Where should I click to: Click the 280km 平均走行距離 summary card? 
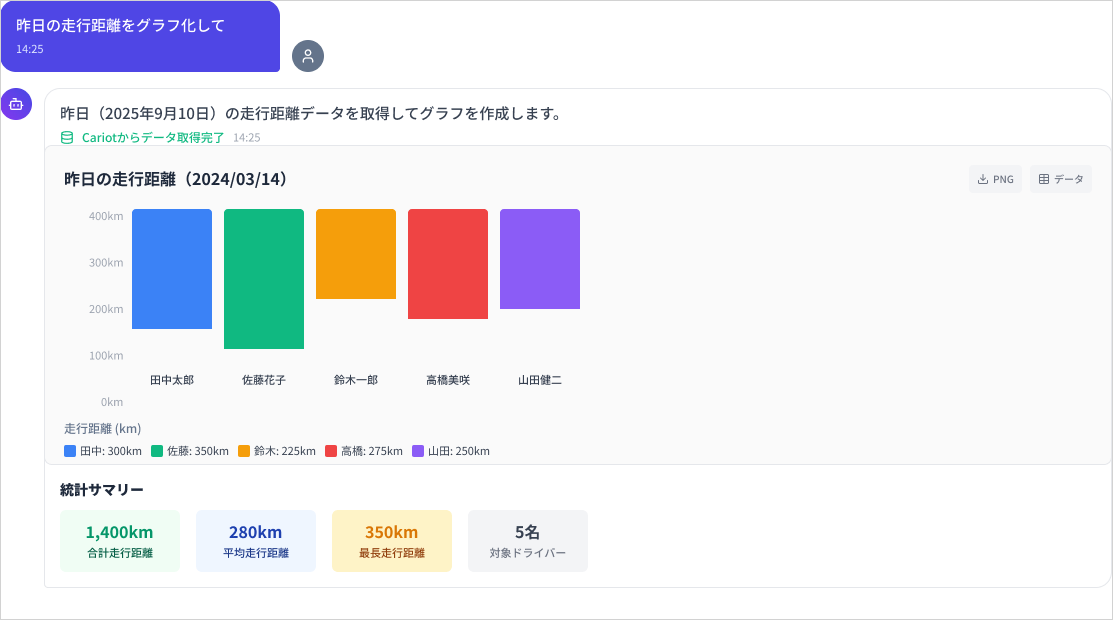coord(256,540)
